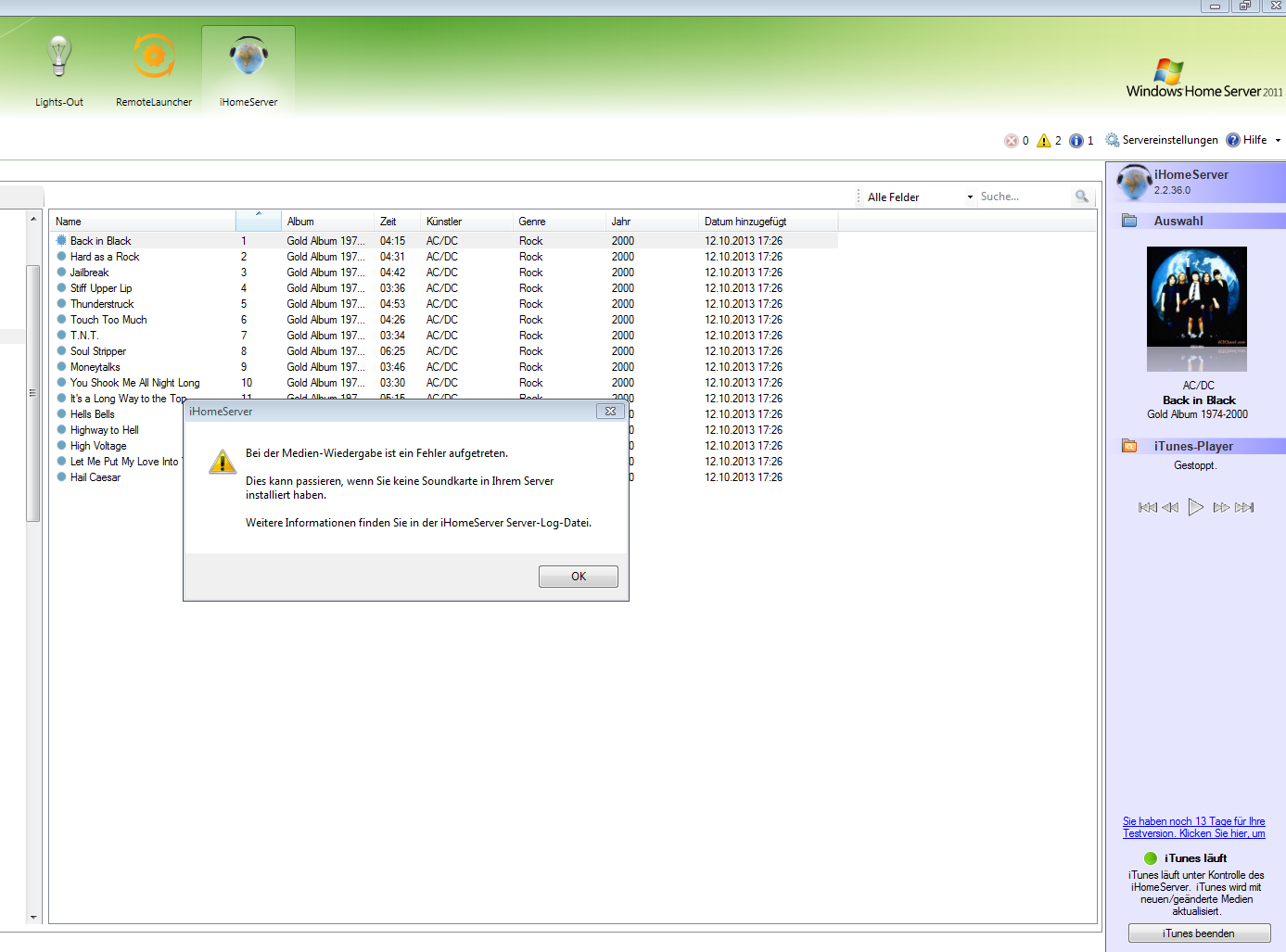Click the playing icon beside Back in Black

pos(61,240)
